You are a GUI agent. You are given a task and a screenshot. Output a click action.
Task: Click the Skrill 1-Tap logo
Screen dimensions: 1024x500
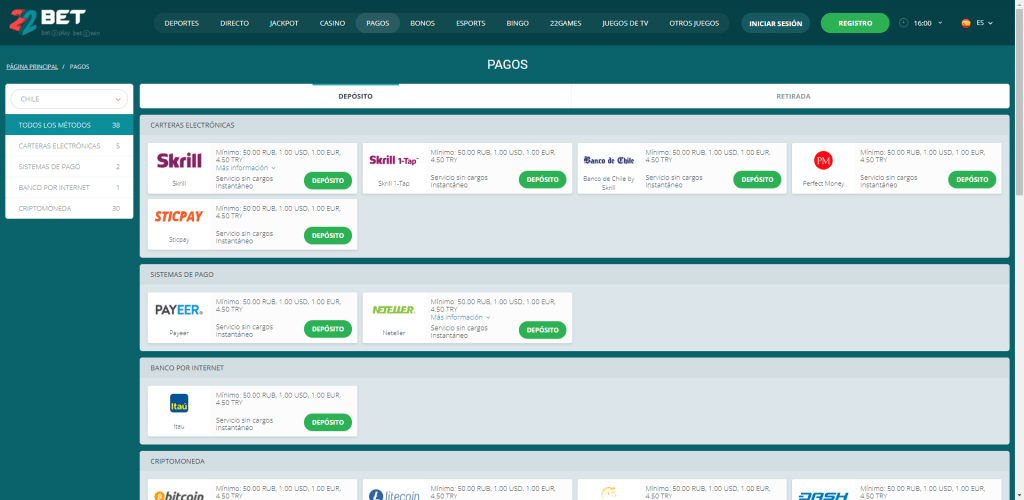click(393, 161)
